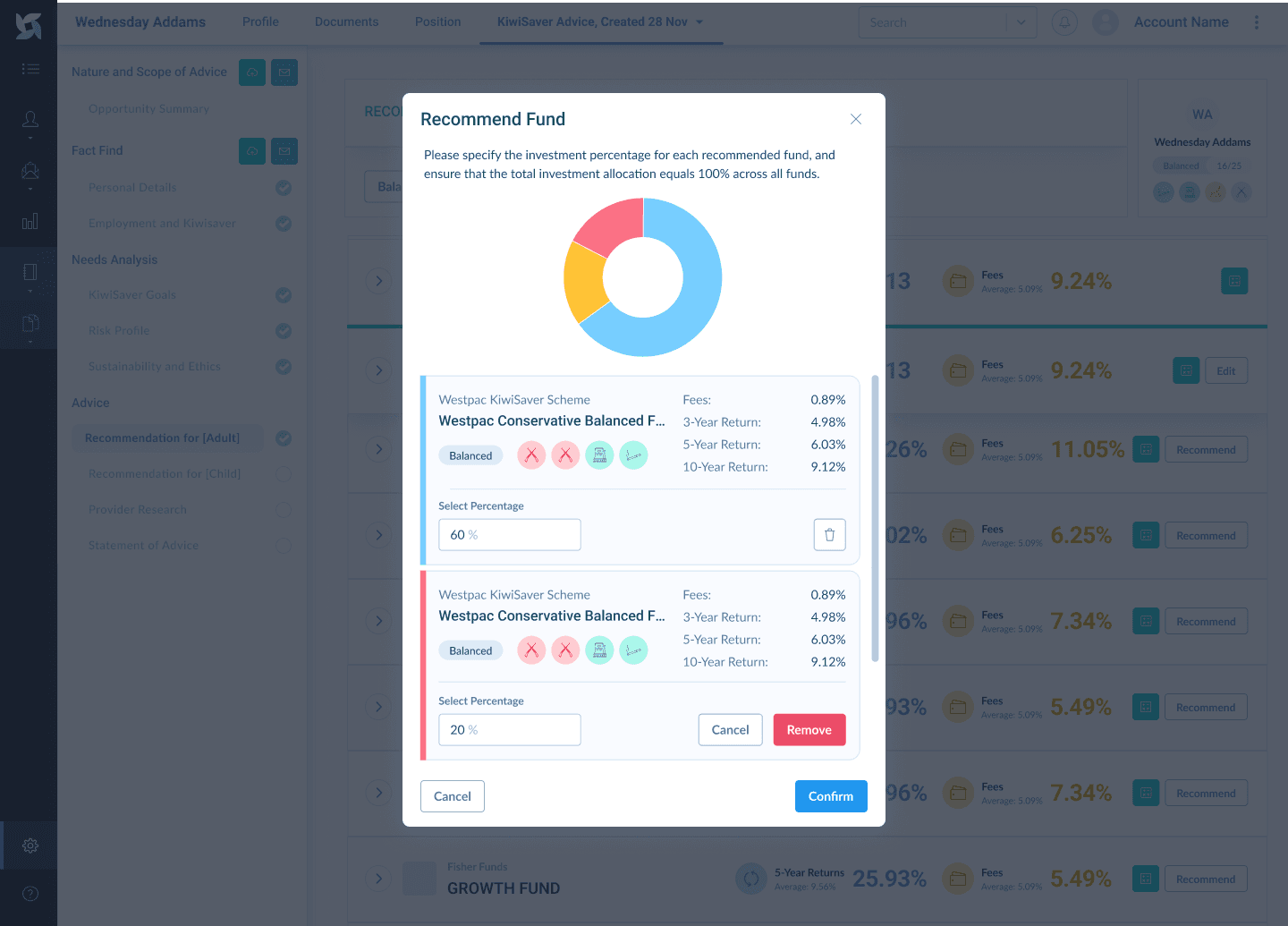The image size is (1288, 926).
Task: Toggle the Provider Research status circle
Action: click(284, 510)
